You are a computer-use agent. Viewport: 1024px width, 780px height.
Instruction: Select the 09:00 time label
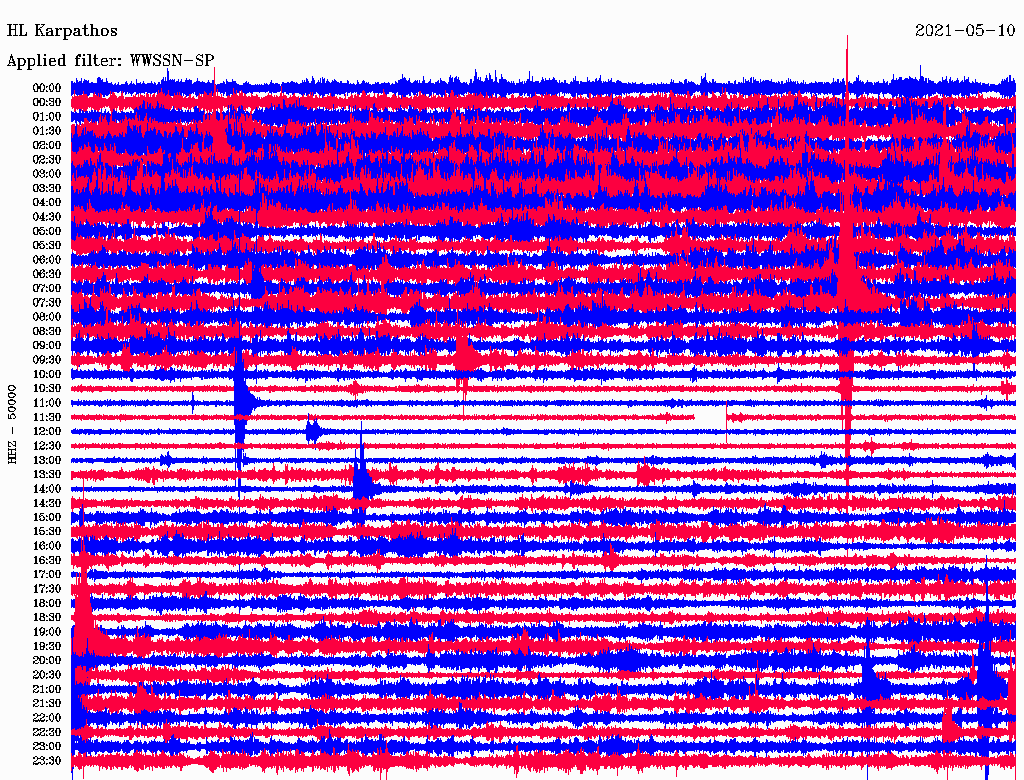coord(47,346)
